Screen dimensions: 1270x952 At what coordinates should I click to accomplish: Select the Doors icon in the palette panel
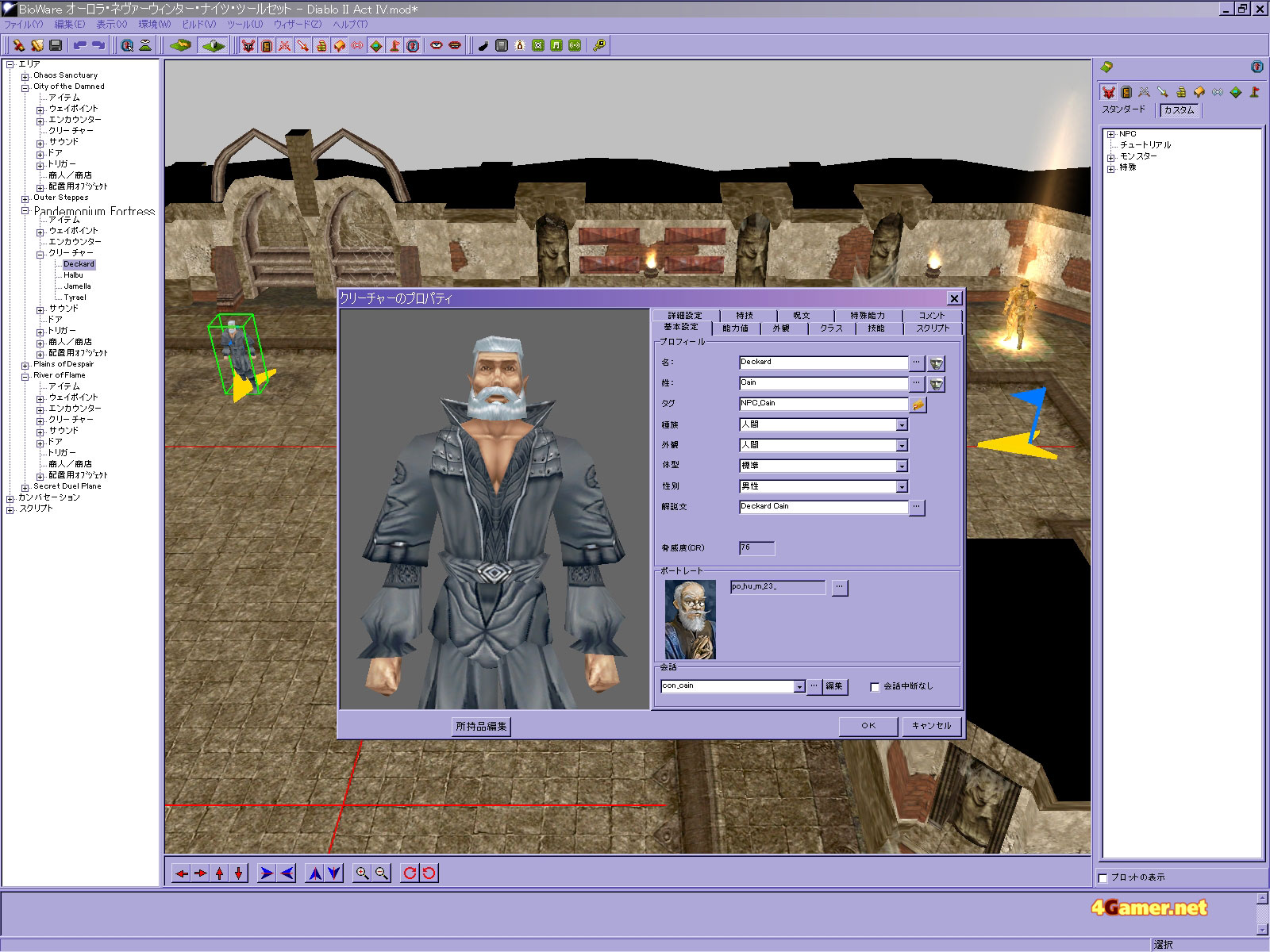tap(1126, 92)
